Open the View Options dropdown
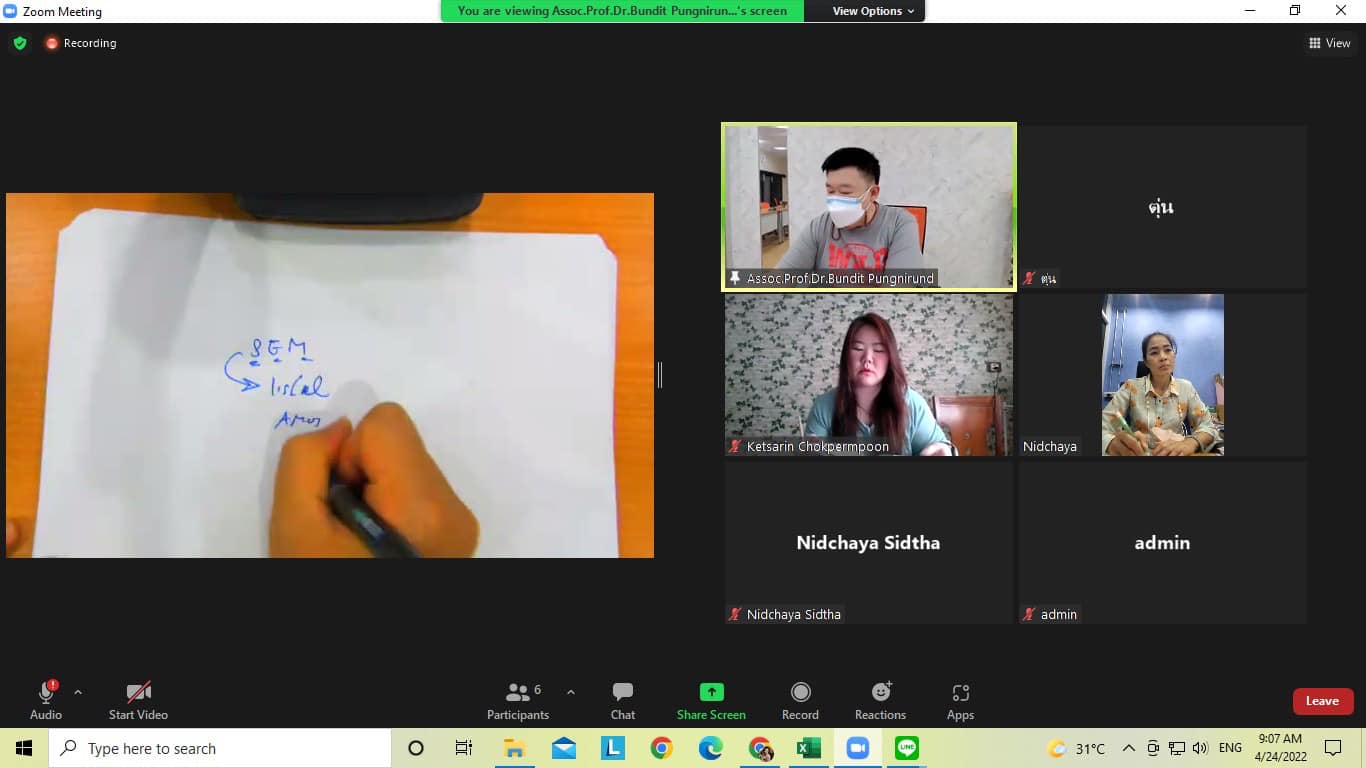 tap(873, 11)
